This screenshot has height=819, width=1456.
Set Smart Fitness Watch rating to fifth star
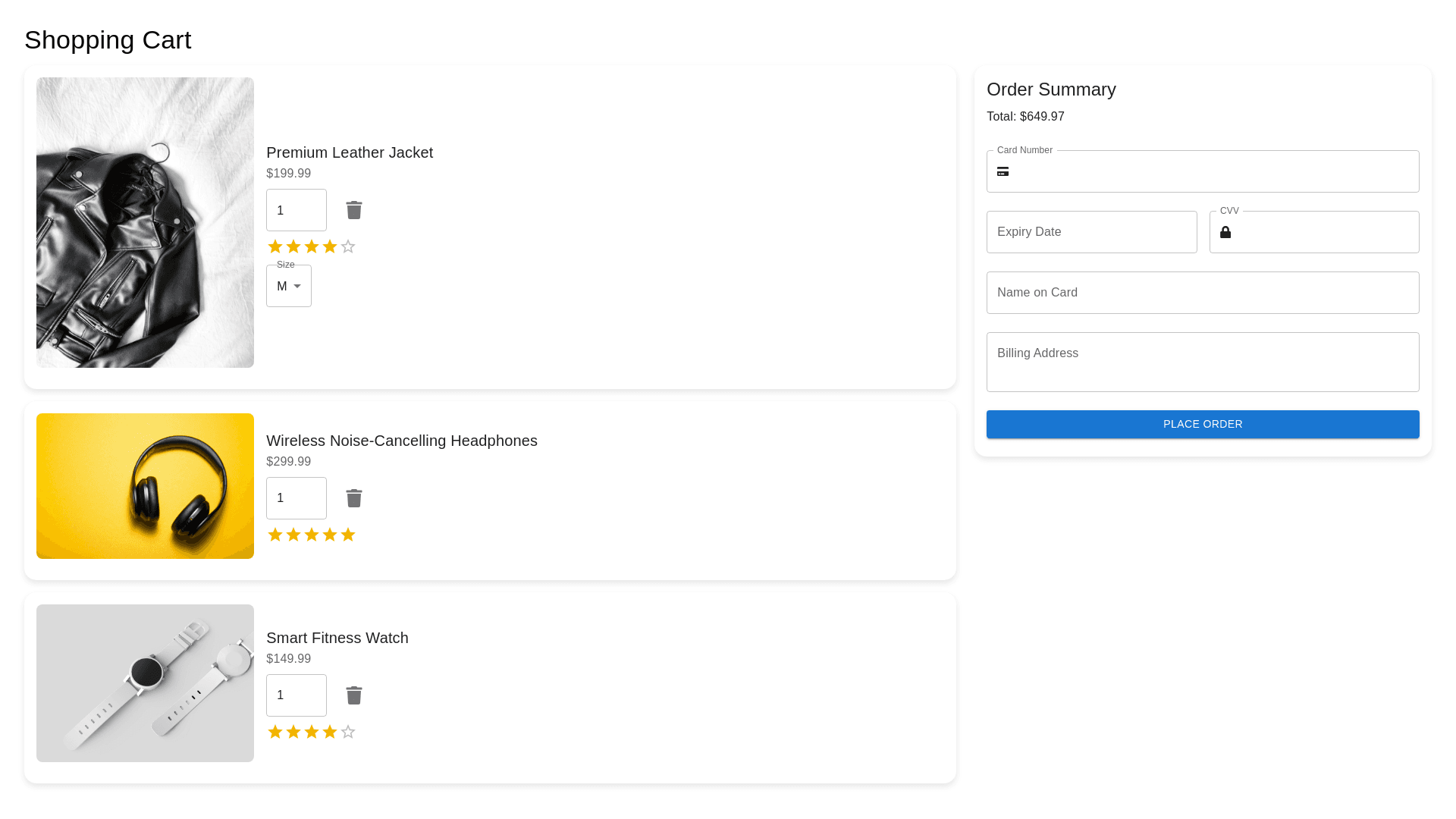(348, 732)
